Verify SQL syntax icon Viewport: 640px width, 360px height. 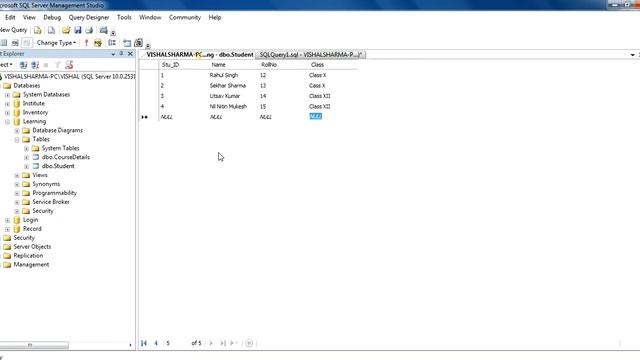tap(98, 42)
